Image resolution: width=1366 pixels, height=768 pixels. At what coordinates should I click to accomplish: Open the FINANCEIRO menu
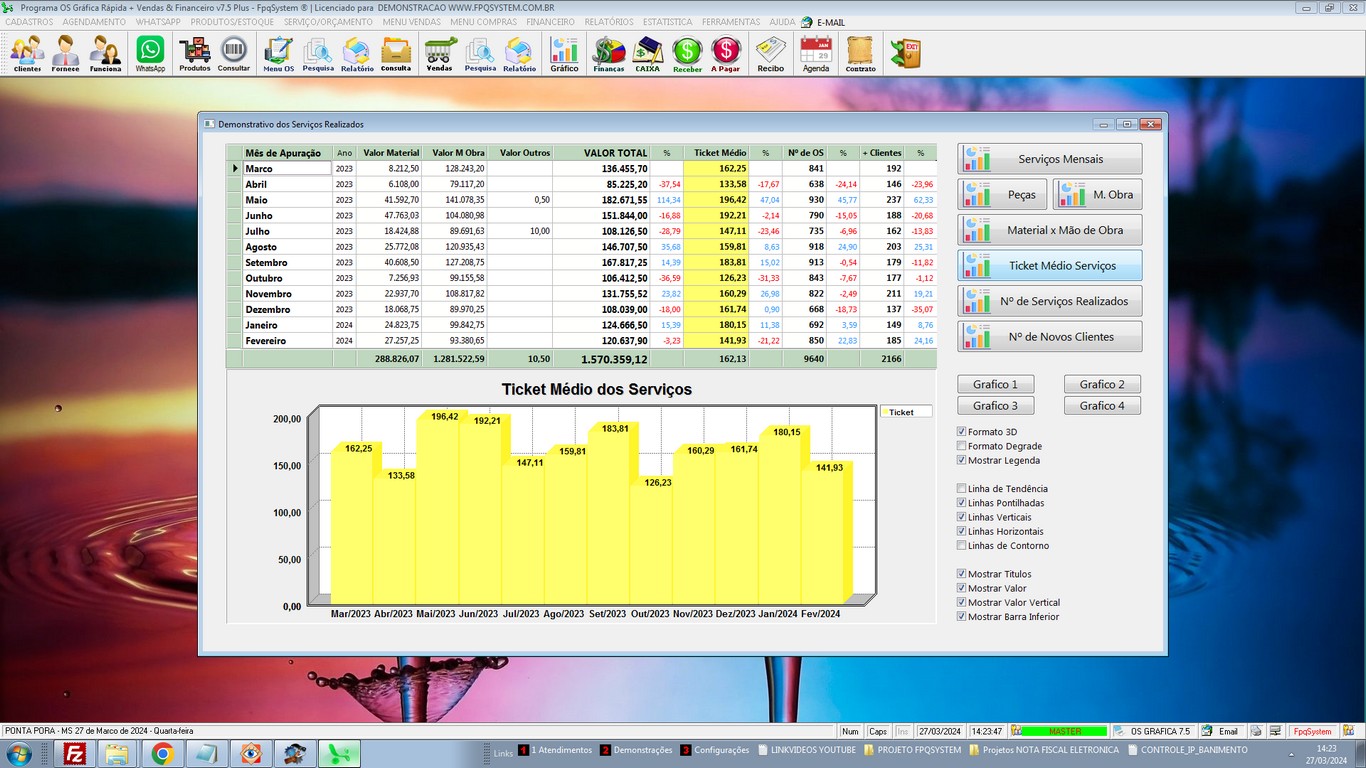pyautogui.click(x=550, y=21)
